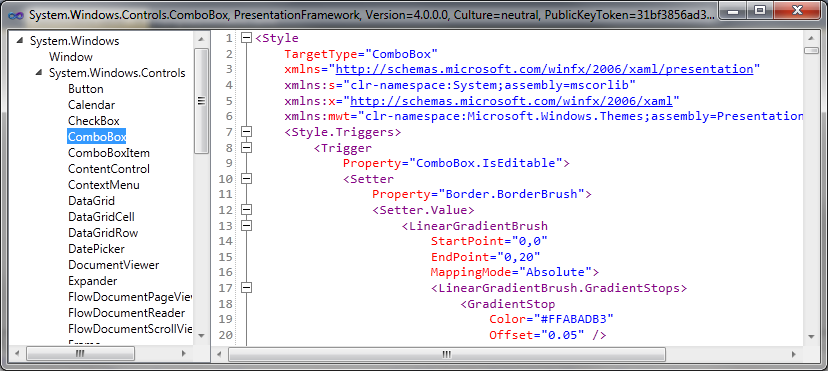
Task: Collapse the LinearGradientBrush fold on line 13
Action: (246, 226)
